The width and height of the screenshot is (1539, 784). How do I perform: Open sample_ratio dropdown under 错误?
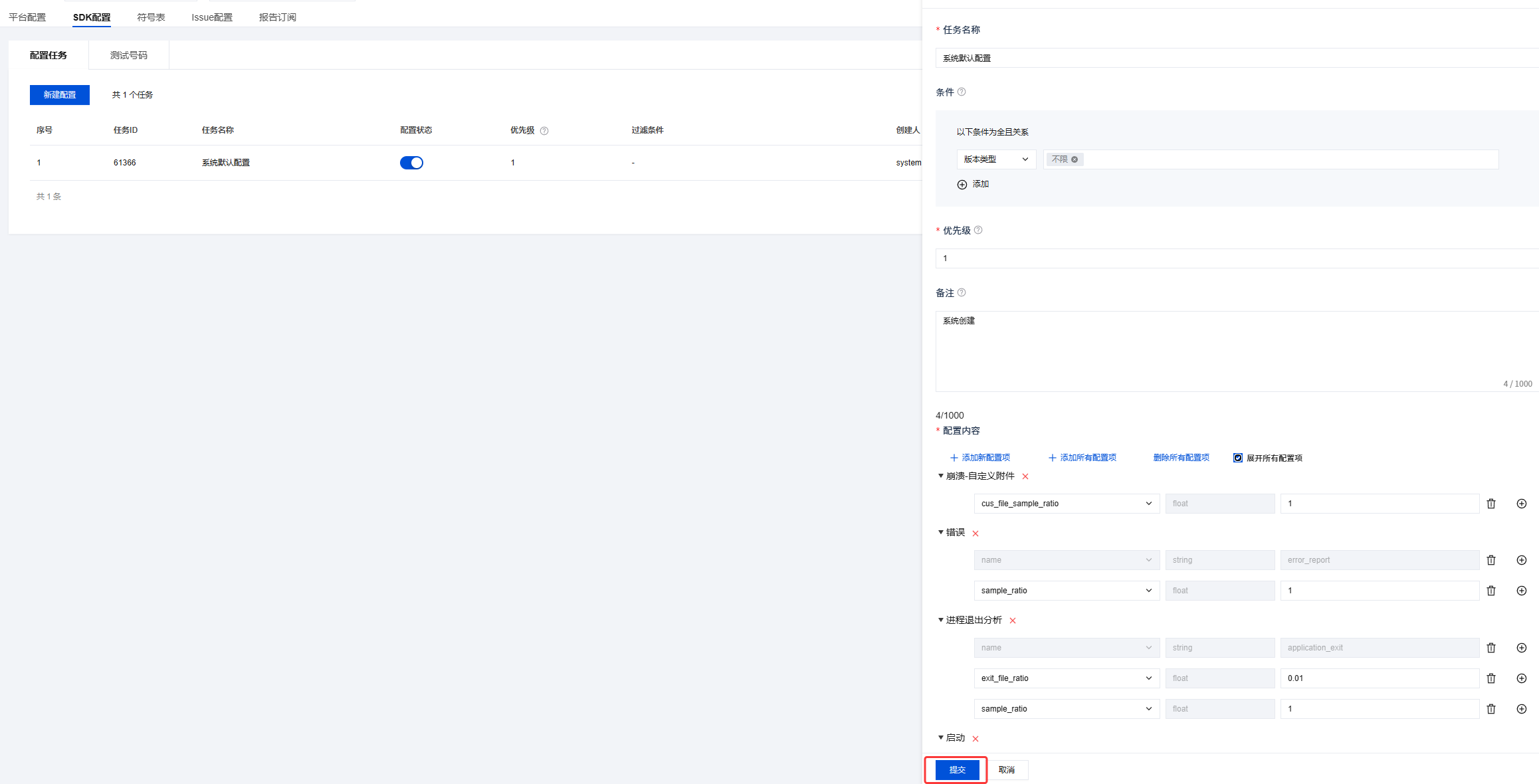tap(1067, 591)
